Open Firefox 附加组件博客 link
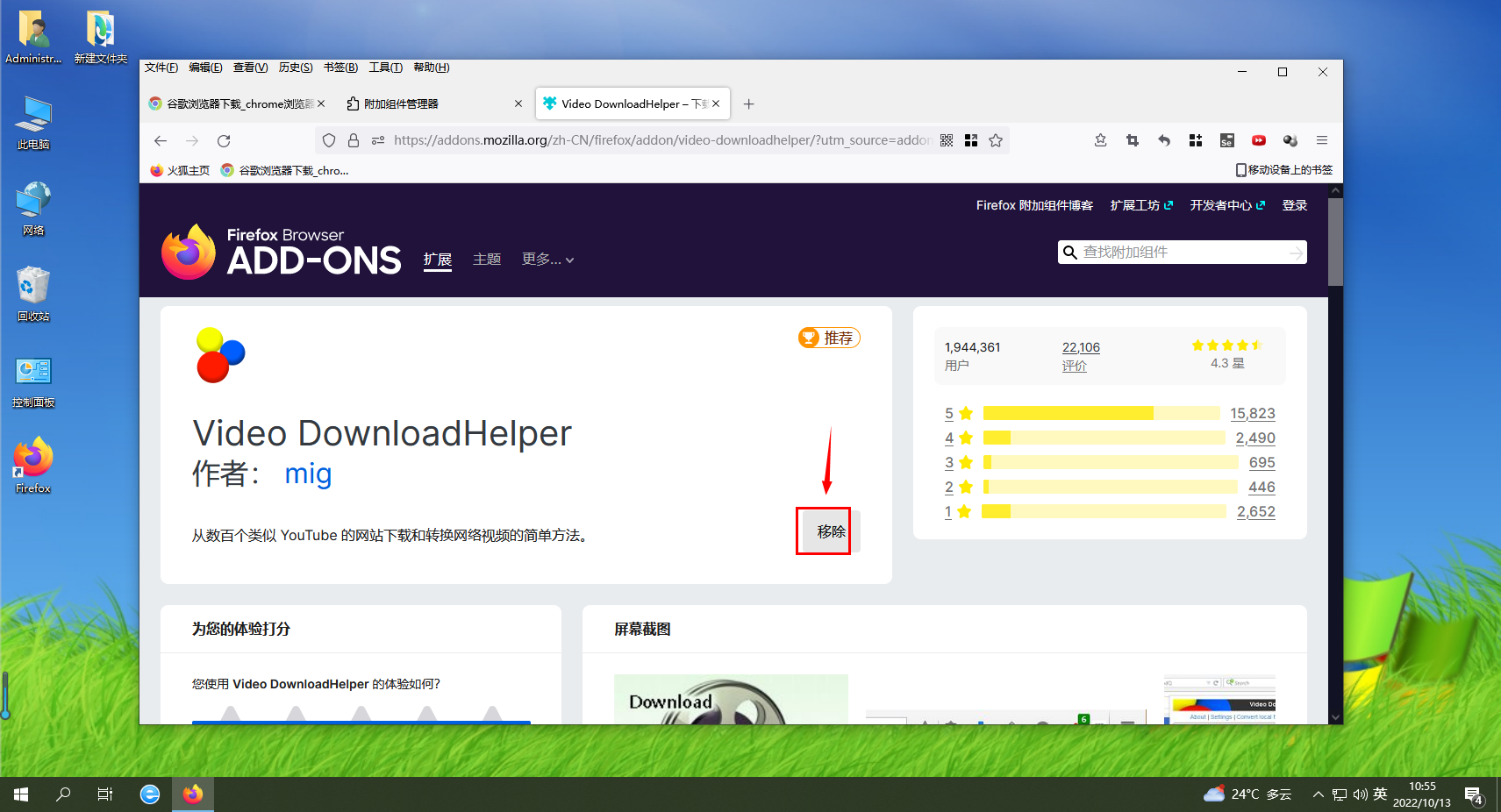The width and height of the screenshot is (1501, 812). pyautogui.click(x=1034, y=205)
